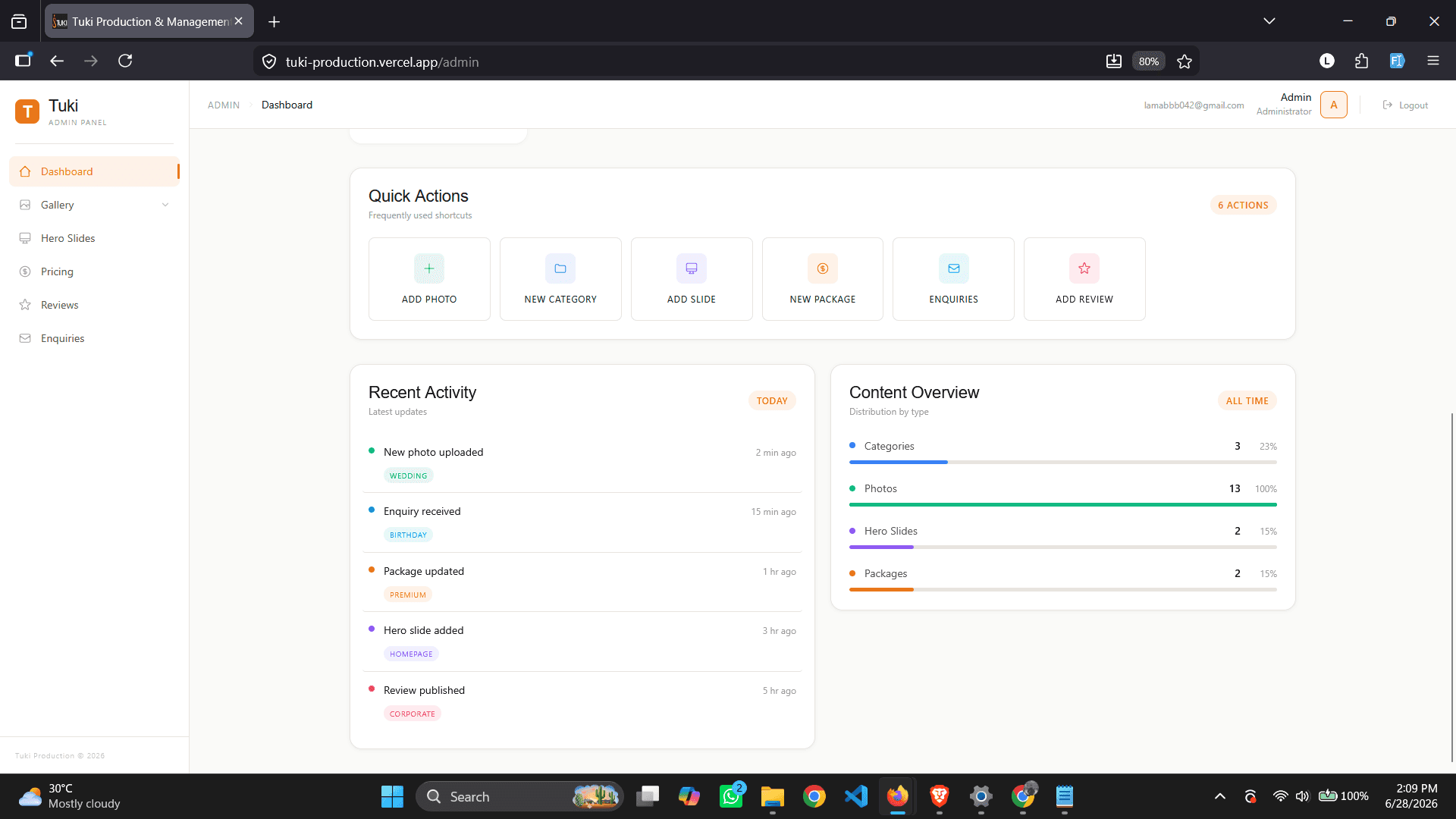Click the Logout button
The width and height of the screenshot is (1456, 819).
pos(1405,105)
